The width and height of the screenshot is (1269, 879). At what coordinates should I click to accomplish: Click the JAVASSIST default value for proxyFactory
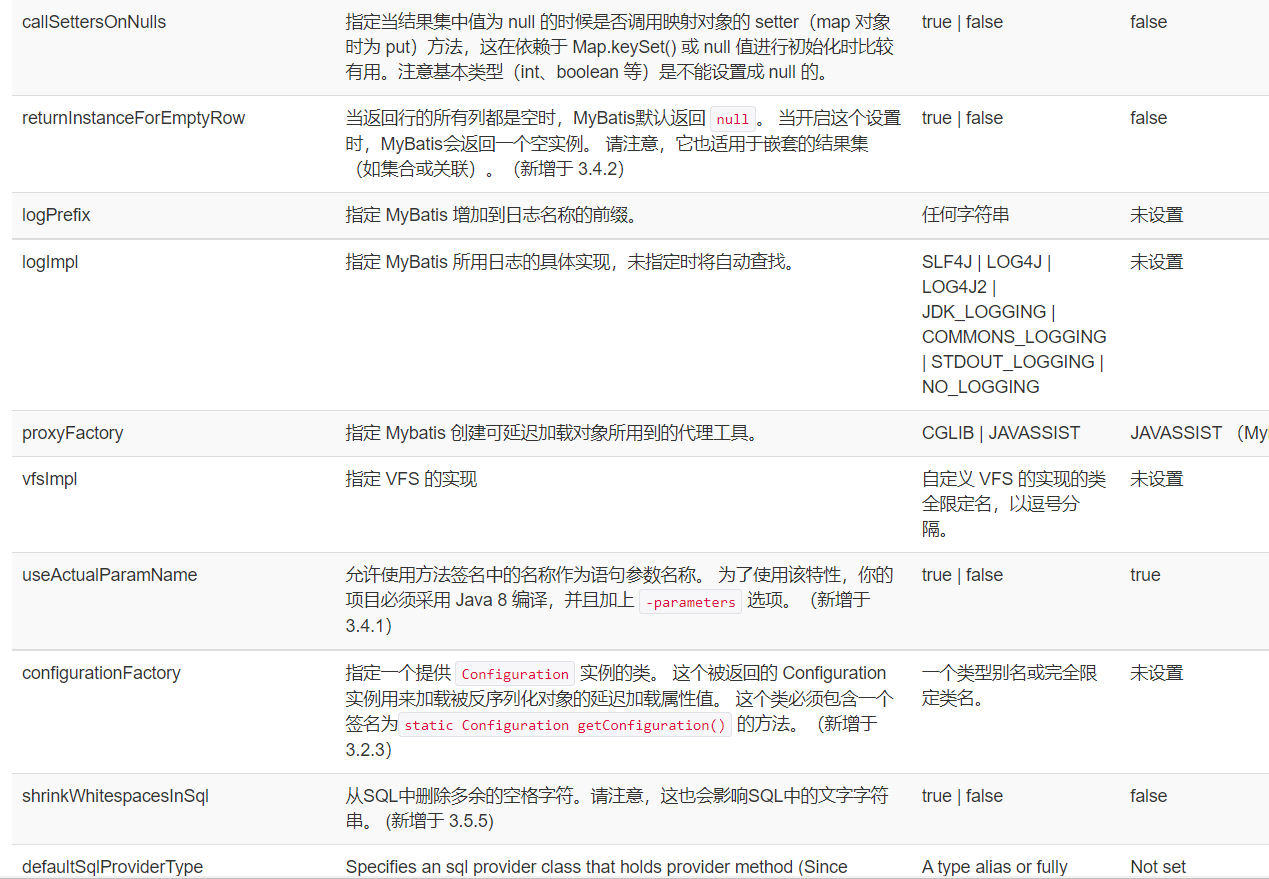coord(1176,433)
